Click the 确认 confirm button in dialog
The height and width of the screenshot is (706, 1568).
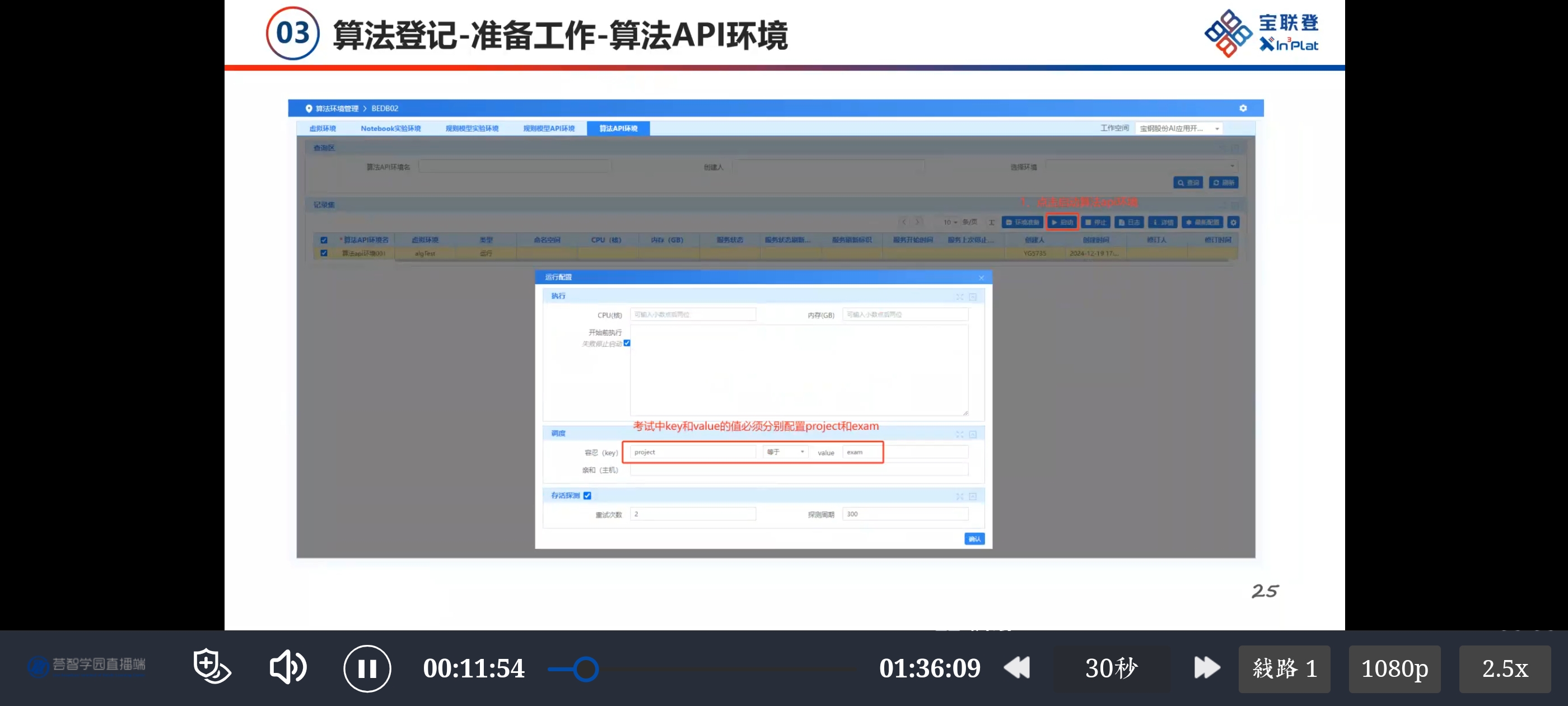[x=974, y=538]
